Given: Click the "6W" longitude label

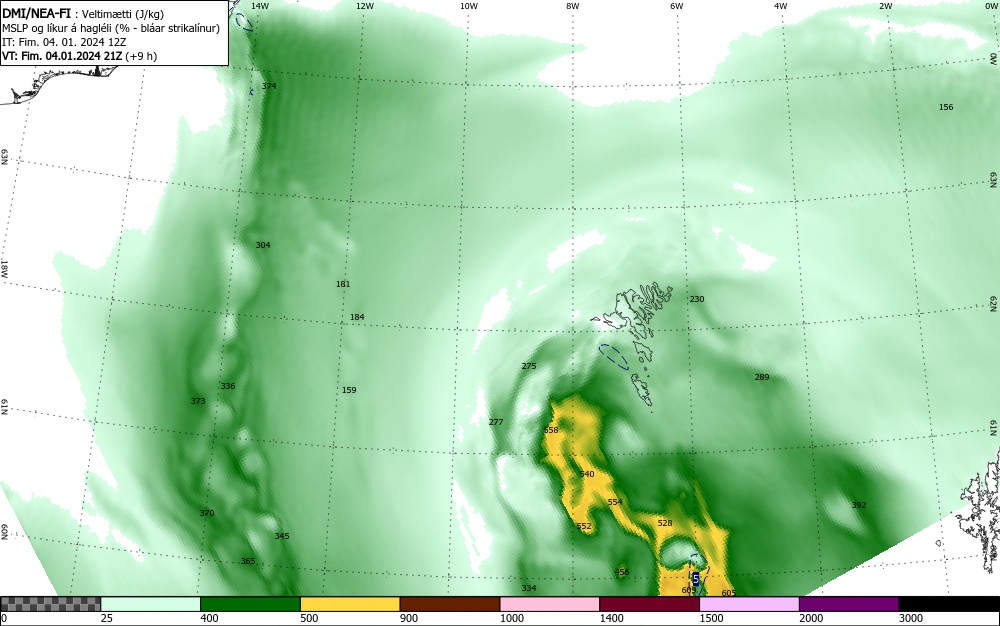Looking at the screenshot, I should (677, 6).
